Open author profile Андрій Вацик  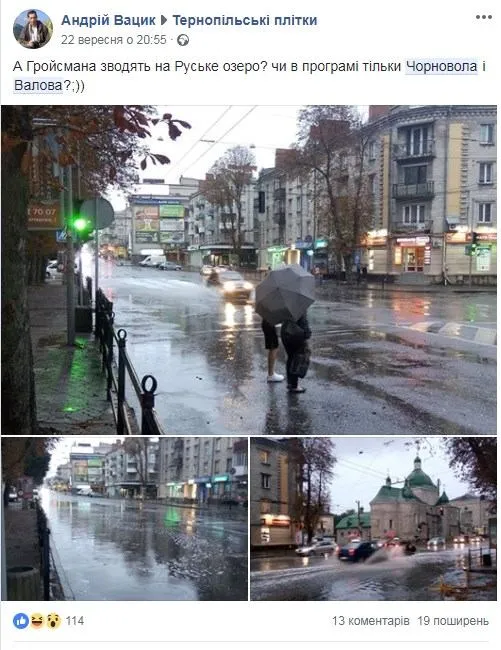coord(108,20)
